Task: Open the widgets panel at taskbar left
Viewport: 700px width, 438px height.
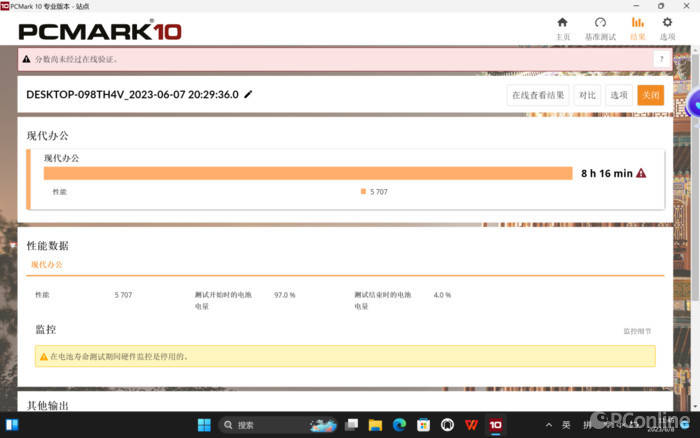Action: coord(12,425)
